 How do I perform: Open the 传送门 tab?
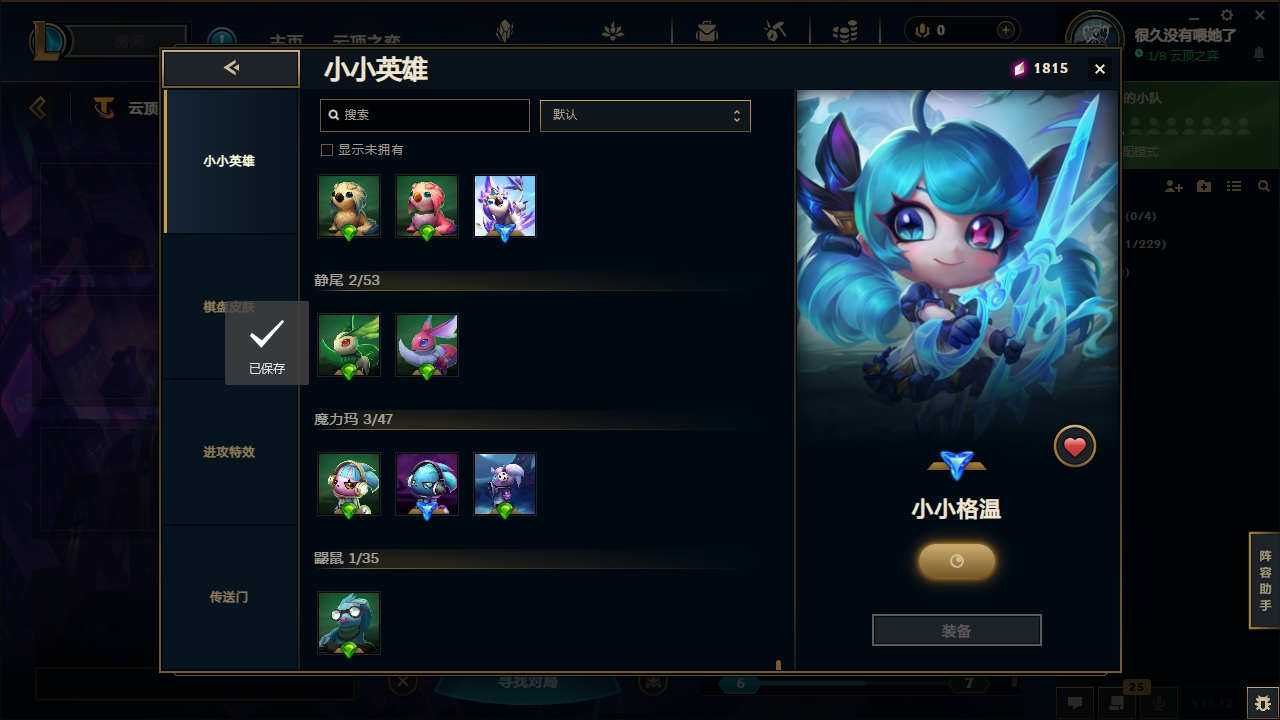point(230,597)
